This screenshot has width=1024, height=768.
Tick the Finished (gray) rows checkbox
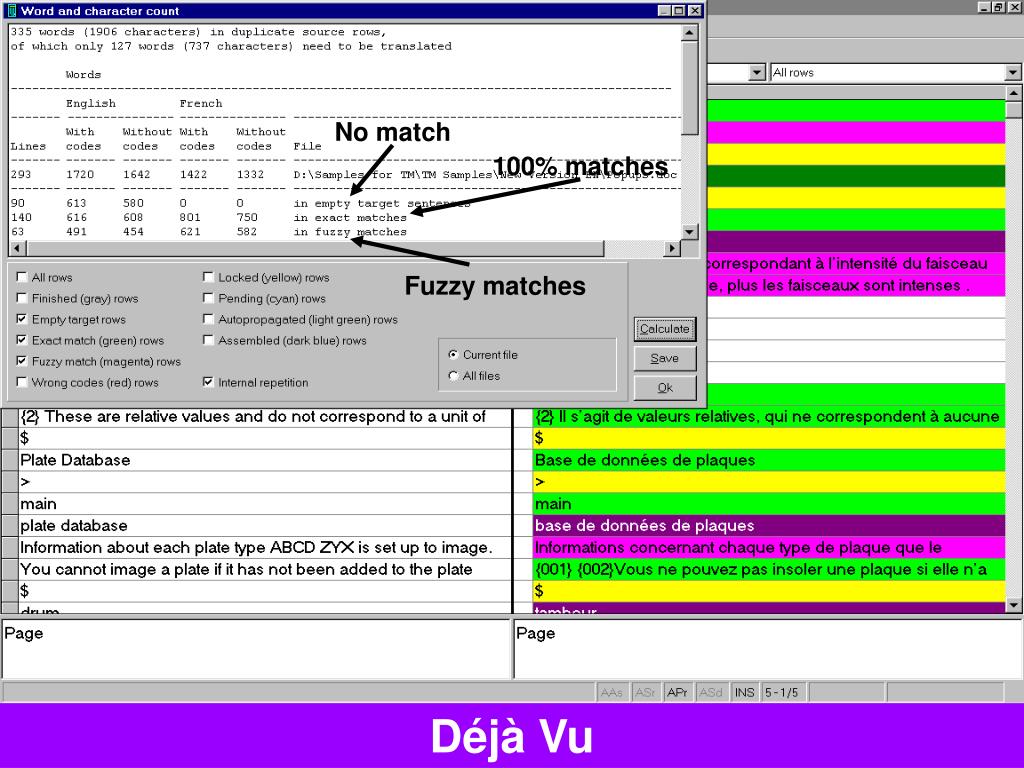point(22,298)
